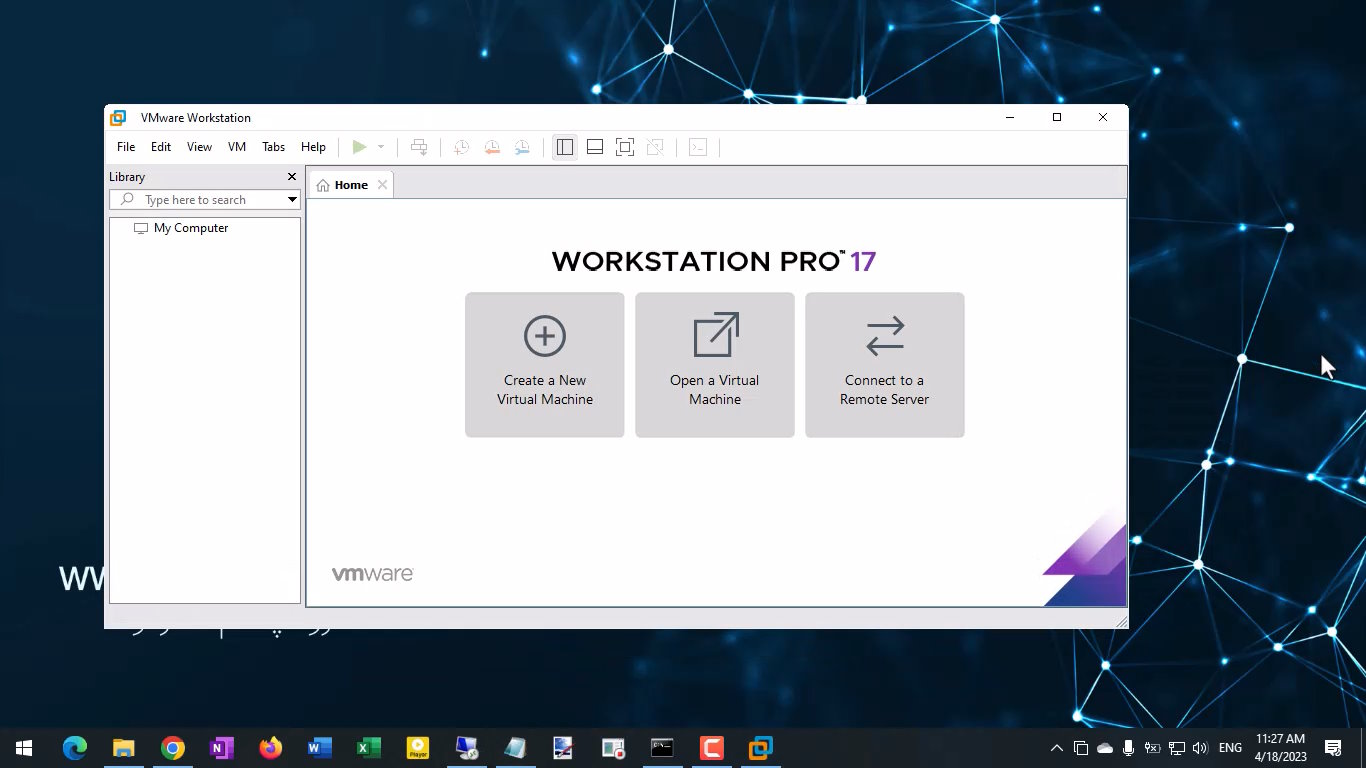Toggle the Show Library sidebar icon
The height and width of the screenshot is (768, 1366).
coord(565,147)
